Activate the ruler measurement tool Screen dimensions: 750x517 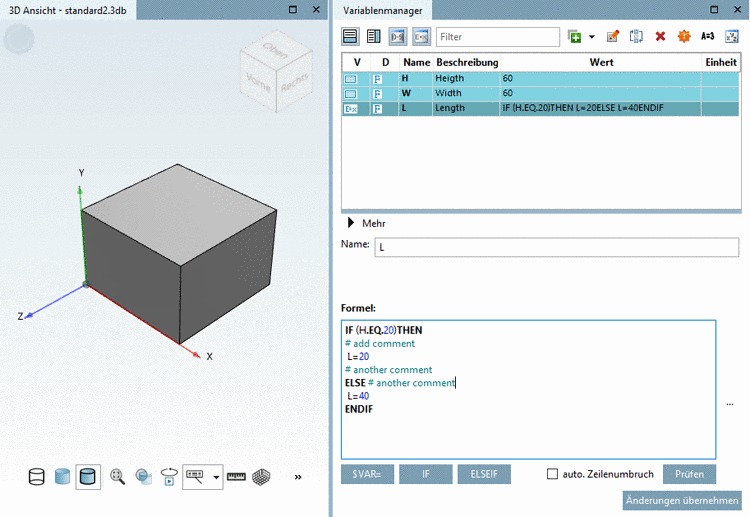click(236, 477)
